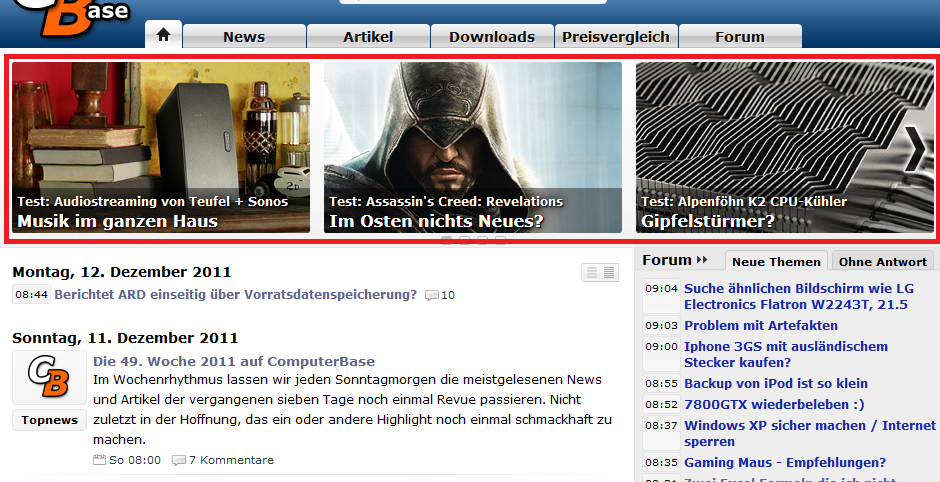
Task: Open thread '7800GTX wiederbeleben :)'
Action: pyautogui.click(x=774, y=405)
